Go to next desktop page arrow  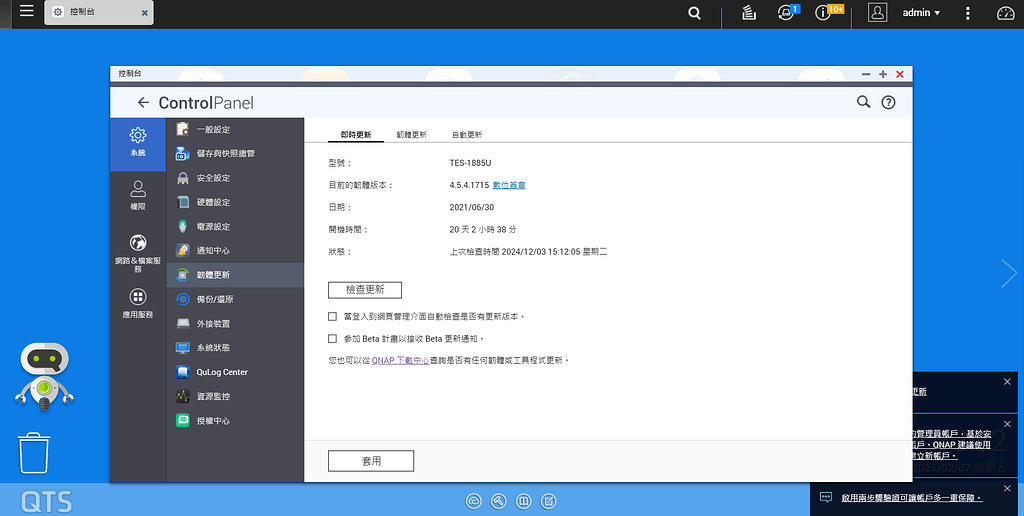coord(1009,274)
